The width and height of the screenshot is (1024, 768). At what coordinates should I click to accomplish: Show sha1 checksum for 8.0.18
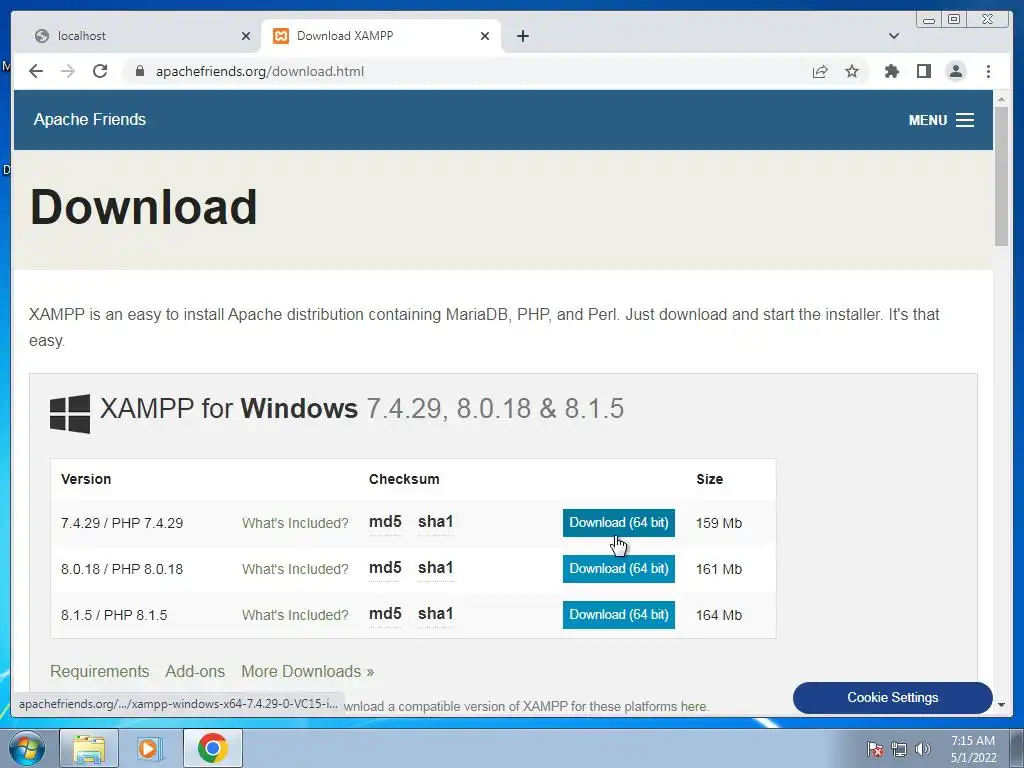click(x=435, y=568)
